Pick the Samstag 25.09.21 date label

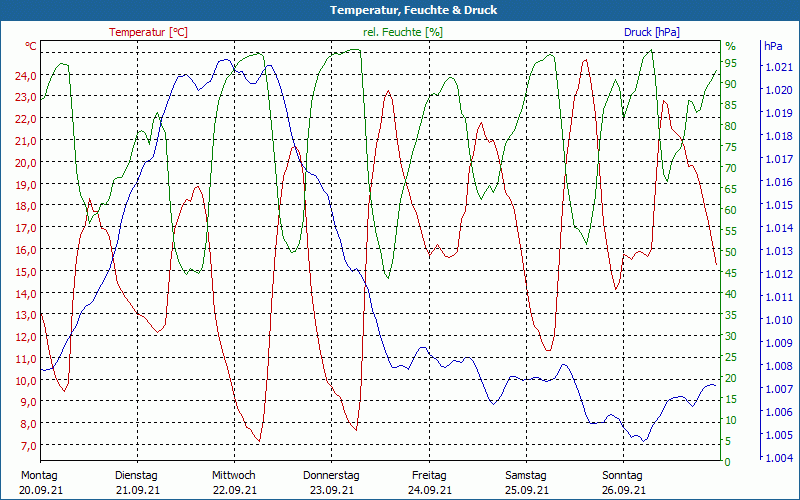[x=526, y=482]
